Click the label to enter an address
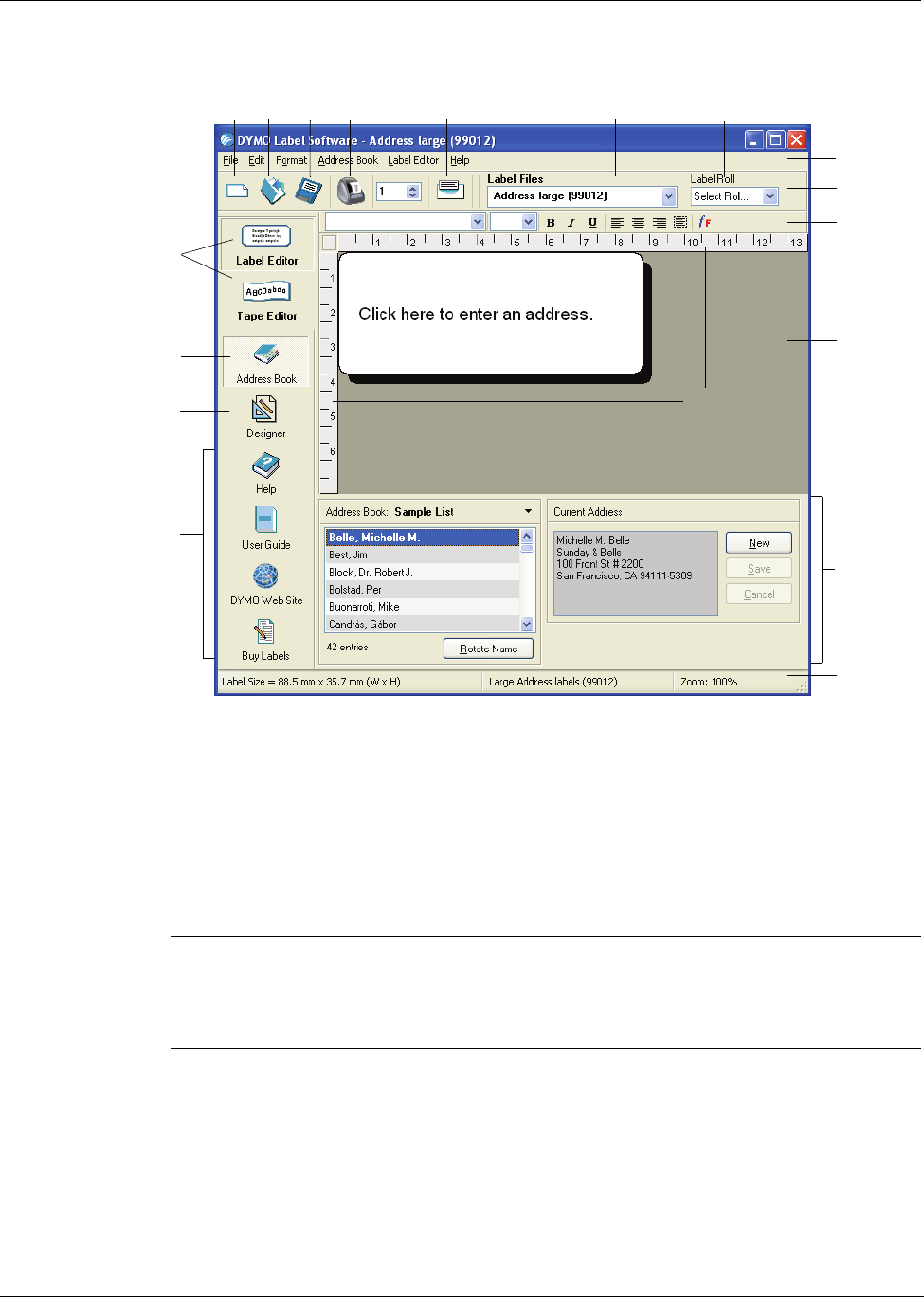 click(490, 314)
